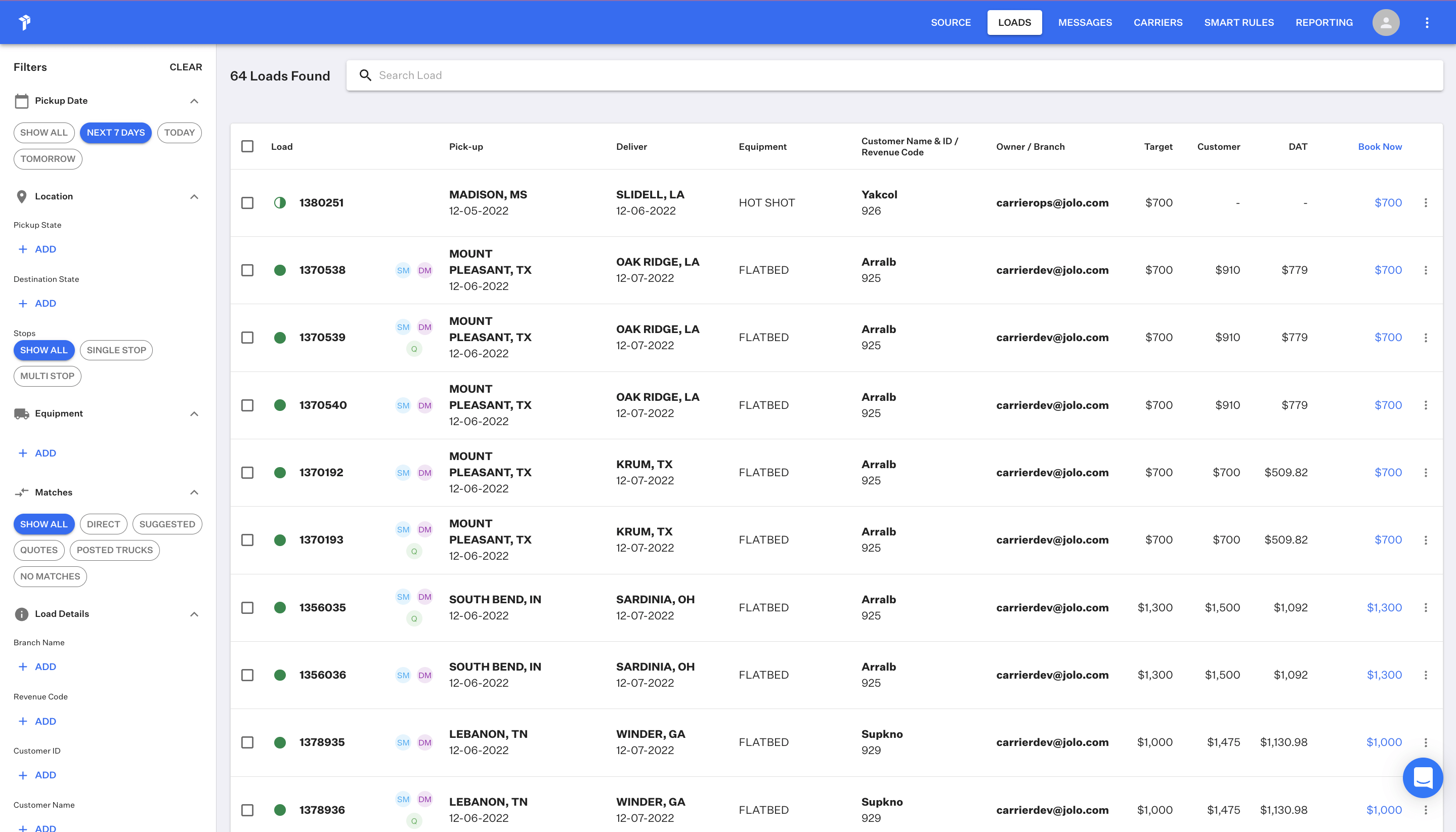Switch to the Carriers tab

pyautogui.click(x=1157, y=22)
